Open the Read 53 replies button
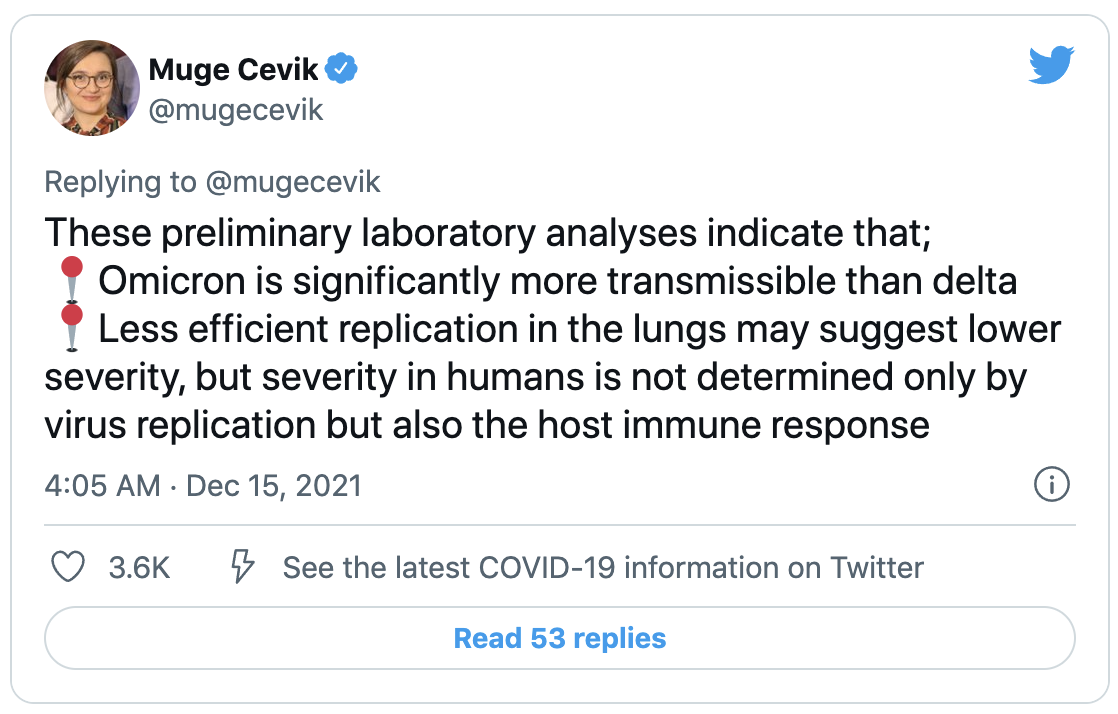Image resolution: width=1118 pixels, height=714 pixels. (x=560, y=638)
